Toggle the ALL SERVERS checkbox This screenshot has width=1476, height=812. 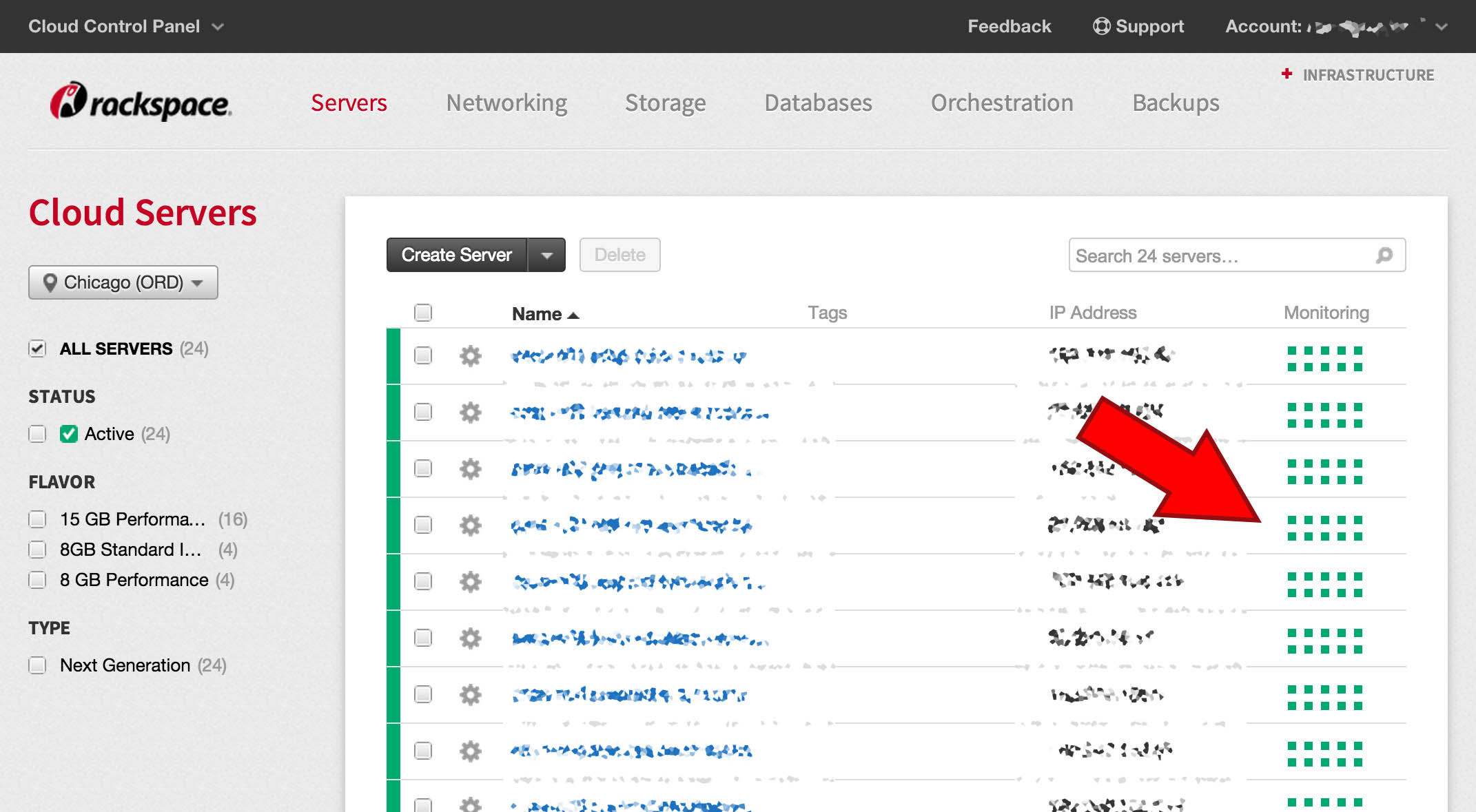[x=36, y=348]
